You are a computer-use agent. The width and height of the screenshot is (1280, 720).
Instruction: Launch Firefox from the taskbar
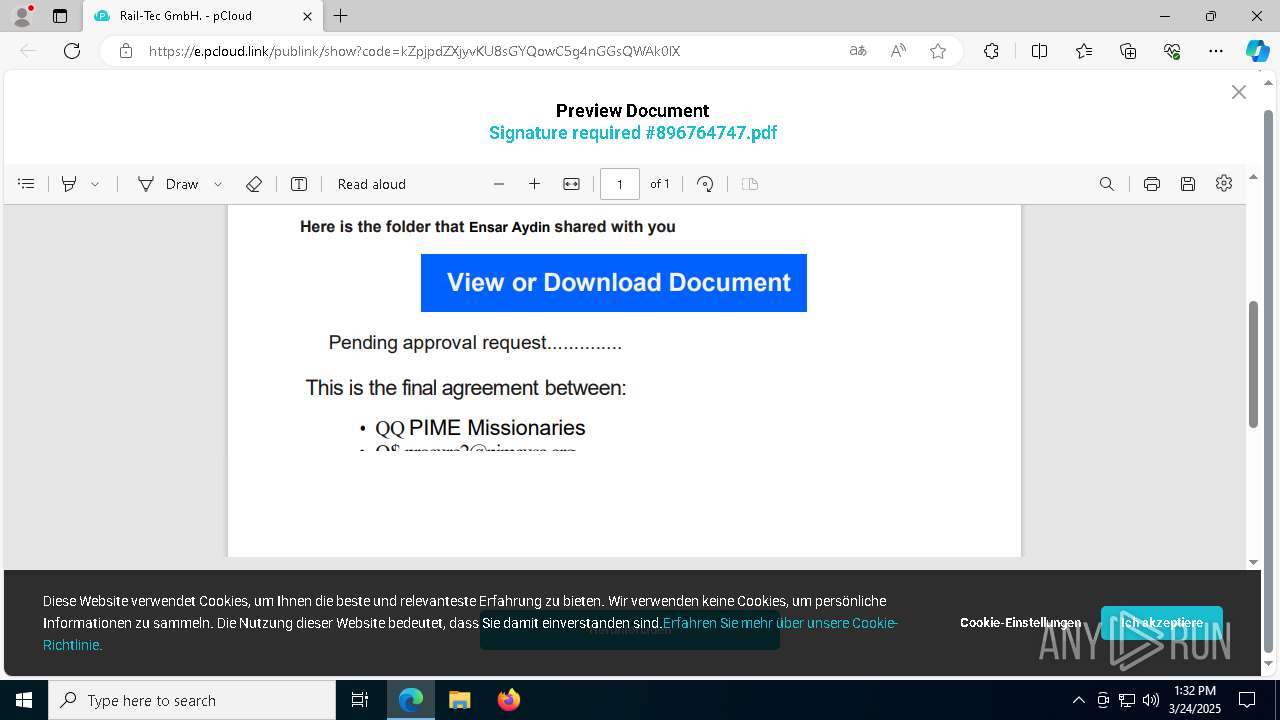508,700
